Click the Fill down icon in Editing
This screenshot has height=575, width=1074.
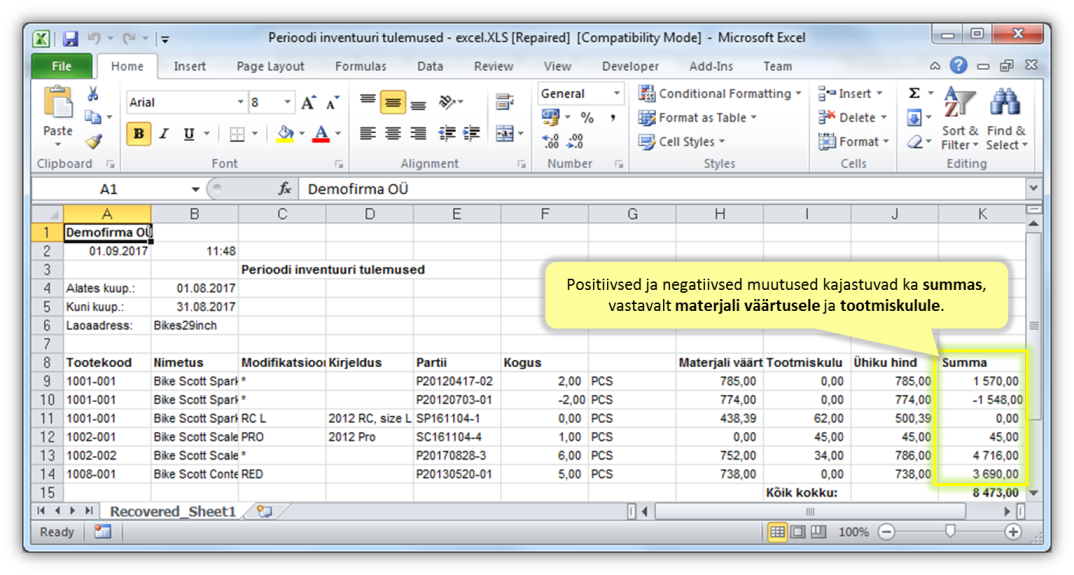click(x=914, y=118)
